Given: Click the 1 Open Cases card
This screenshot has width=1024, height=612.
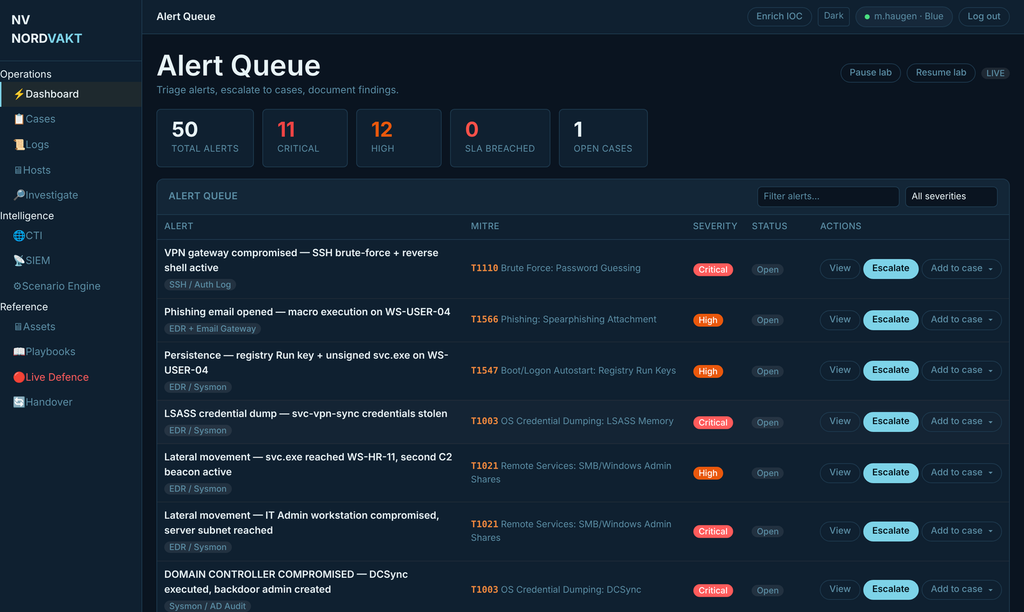Looking at the screenshot, I should 603,138.
